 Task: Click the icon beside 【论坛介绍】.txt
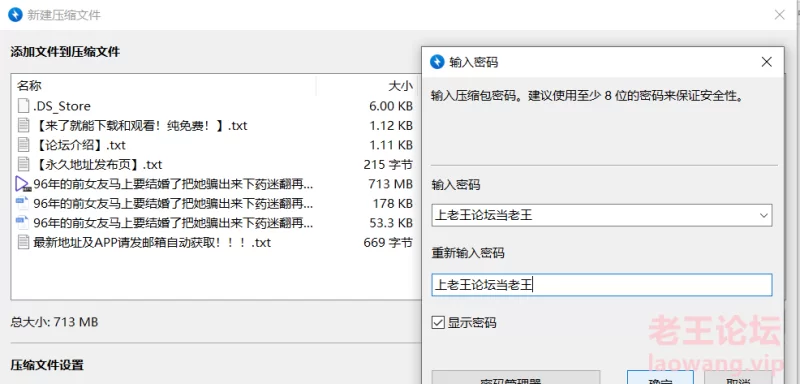(23, 145)
